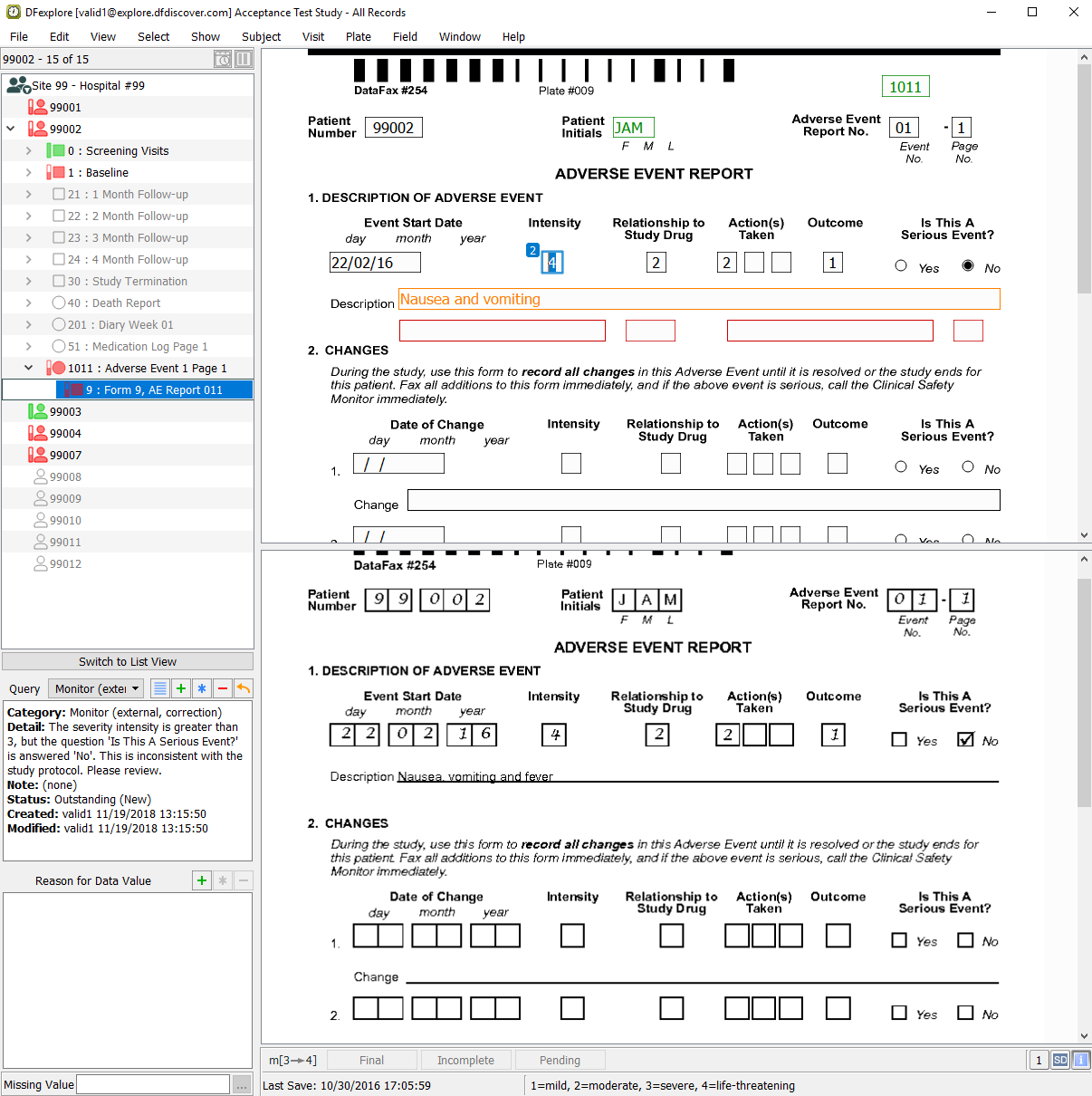
Task: Click the Nausea and vomiting description field
Action: coord(699,300)
